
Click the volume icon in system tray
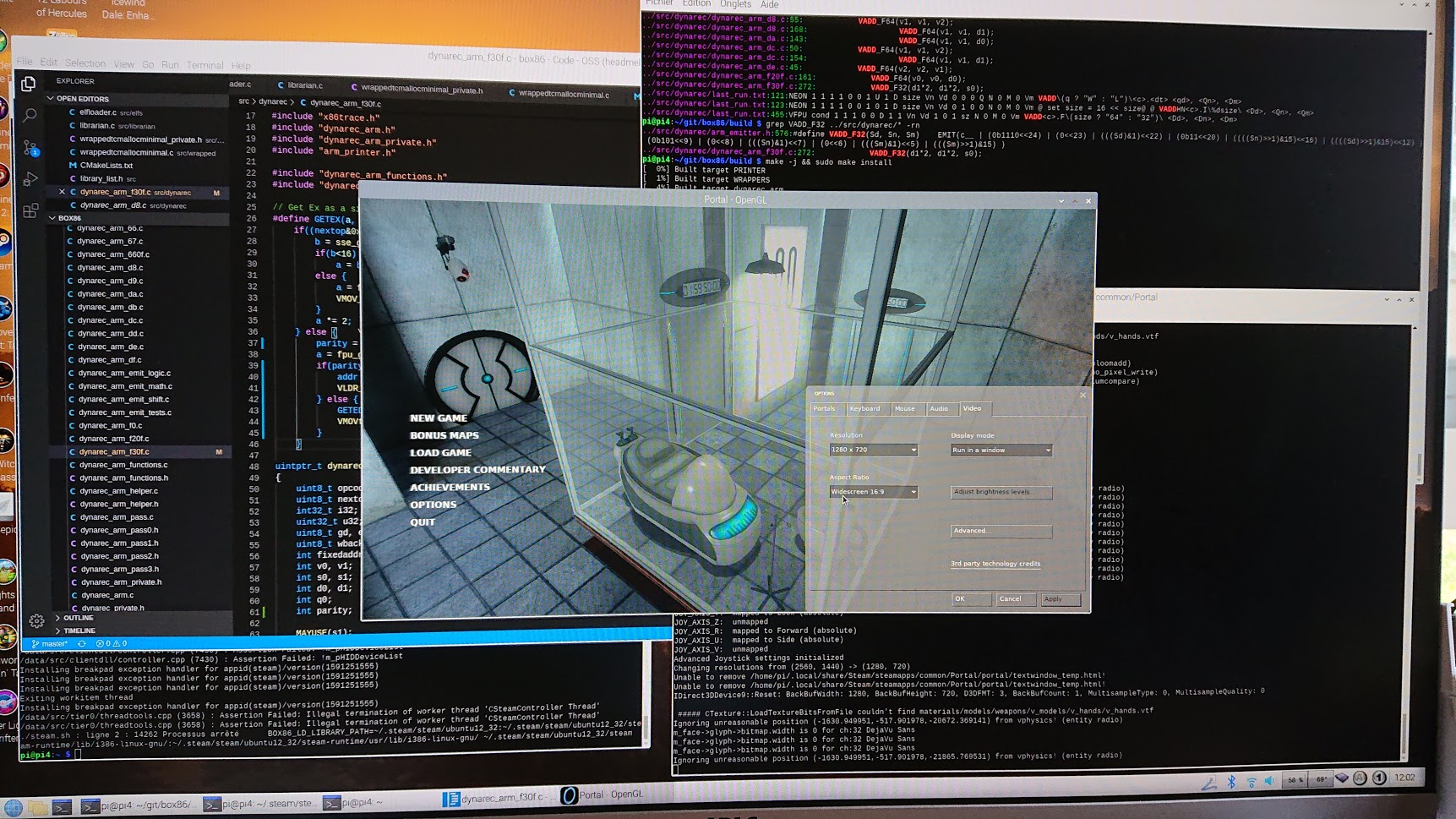(1269, 782)
